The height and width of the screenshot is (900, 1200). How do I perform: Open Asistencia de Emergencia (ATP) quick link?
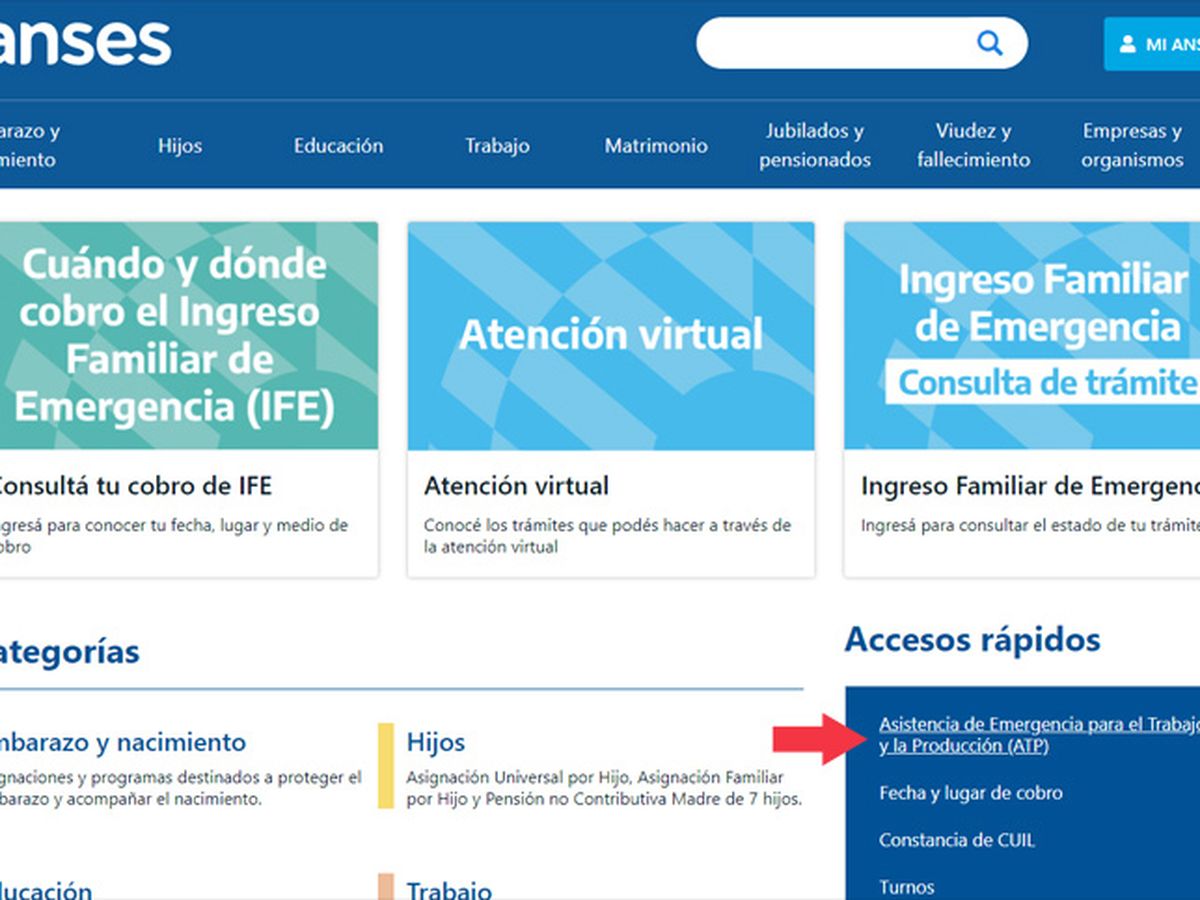coord(1030,735)
